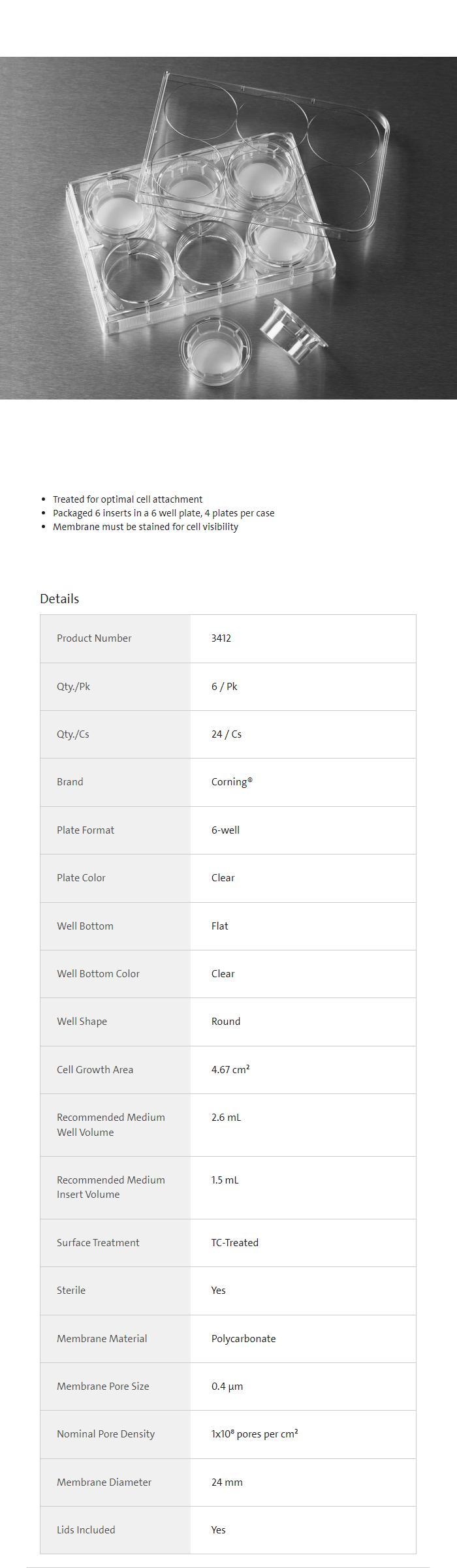Click the Corning brand value

(x=232, y=782)
